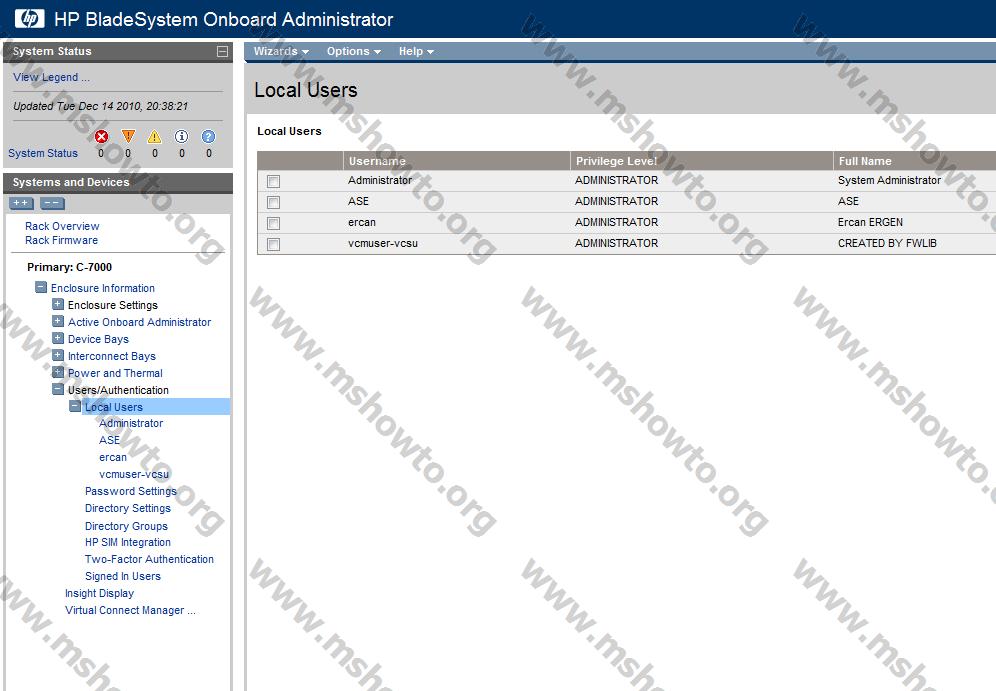Check the Administrator user checkbox
Screen dimensions: 996x691
(273, 182)
